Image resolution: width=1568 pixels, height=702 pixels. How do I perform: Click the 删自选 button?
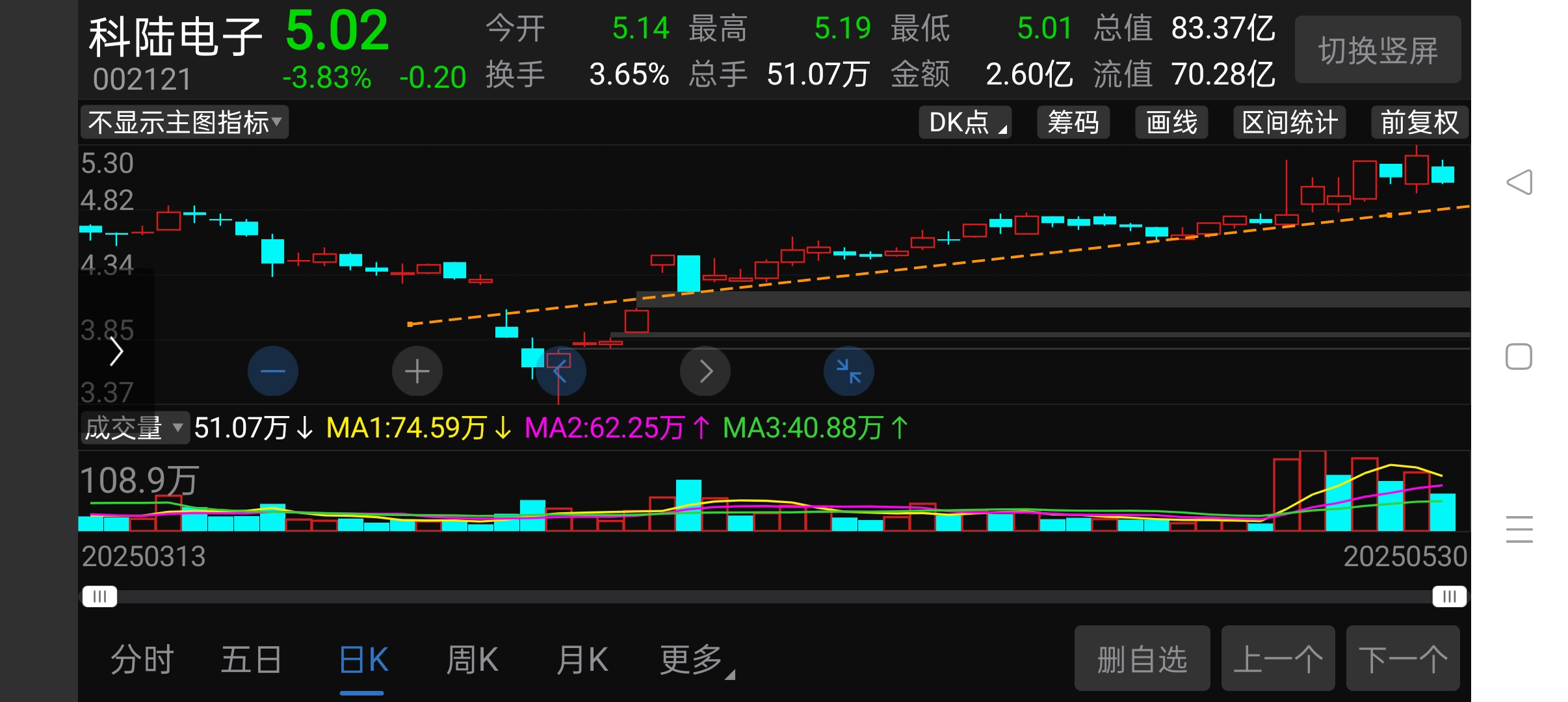click(1142, 658)
